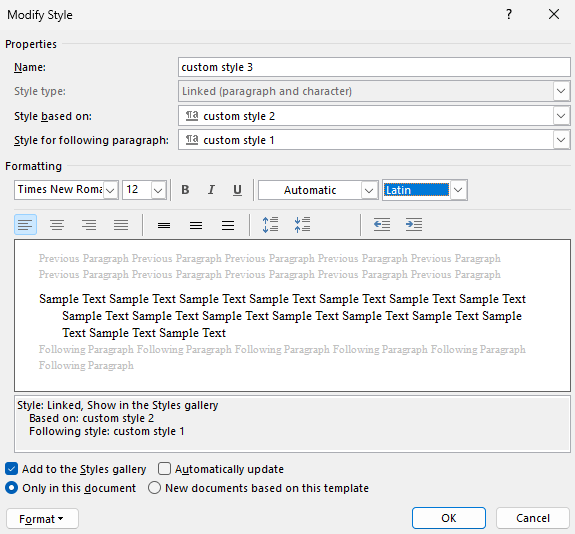Apply align left paragraph alignment
Screen dimensions: 575x534
pyautogui.click(x=25, y=224)
